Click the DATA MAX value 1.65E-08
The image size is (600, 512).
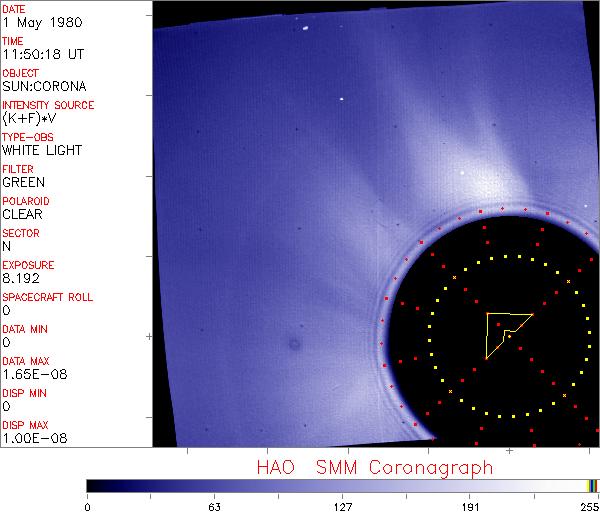pos(30,375)
